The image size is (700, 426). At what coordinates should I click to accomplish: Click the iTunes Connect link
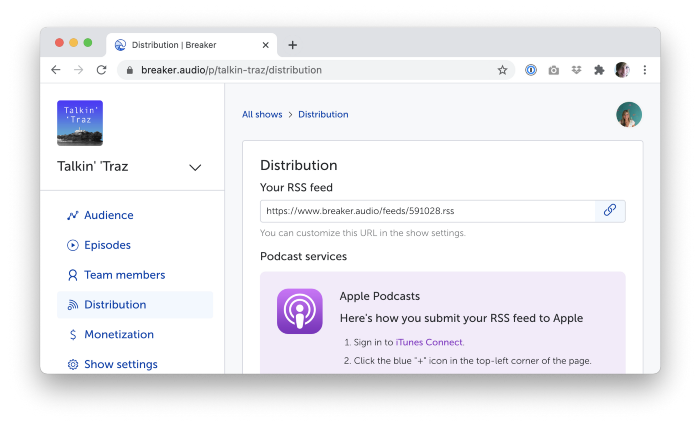click(x=429, y=342)
